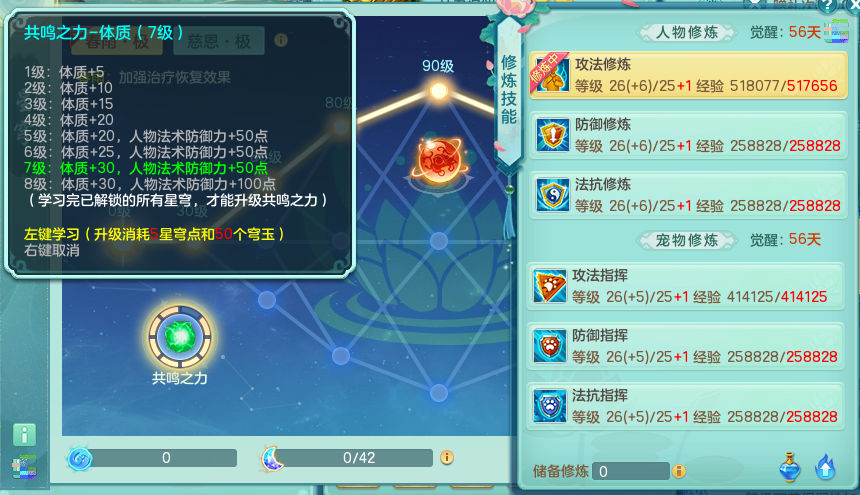Image resolution: width=860 pixels, height=495 pixels.
Task: Click the 0/42 moon points progress bar
Action: pos(359,458)
